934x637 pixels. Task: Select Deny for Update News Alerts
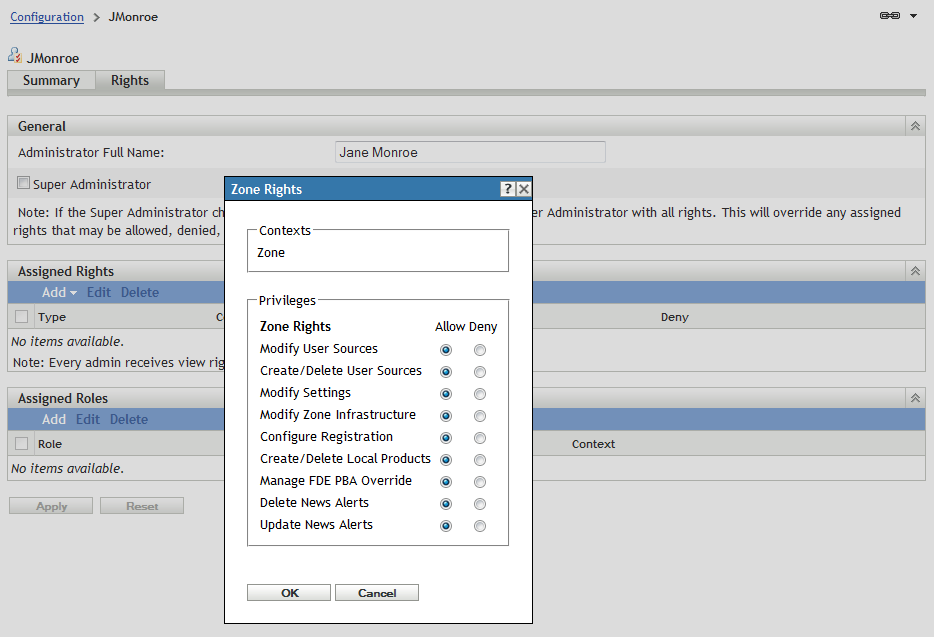point(480,526)
